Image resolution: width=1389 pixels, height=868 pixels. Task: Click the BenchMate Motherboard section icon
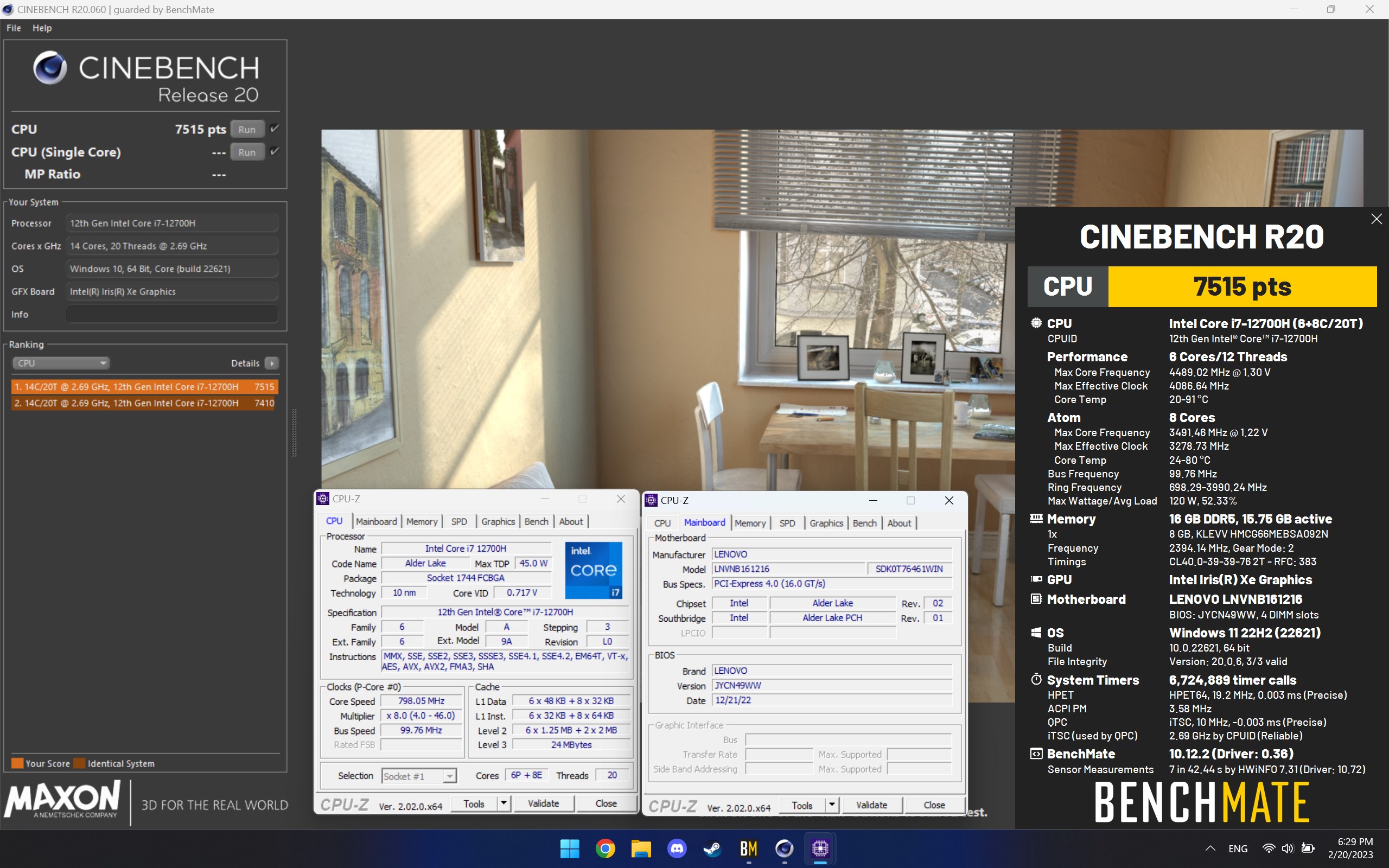click(1036, 599)
